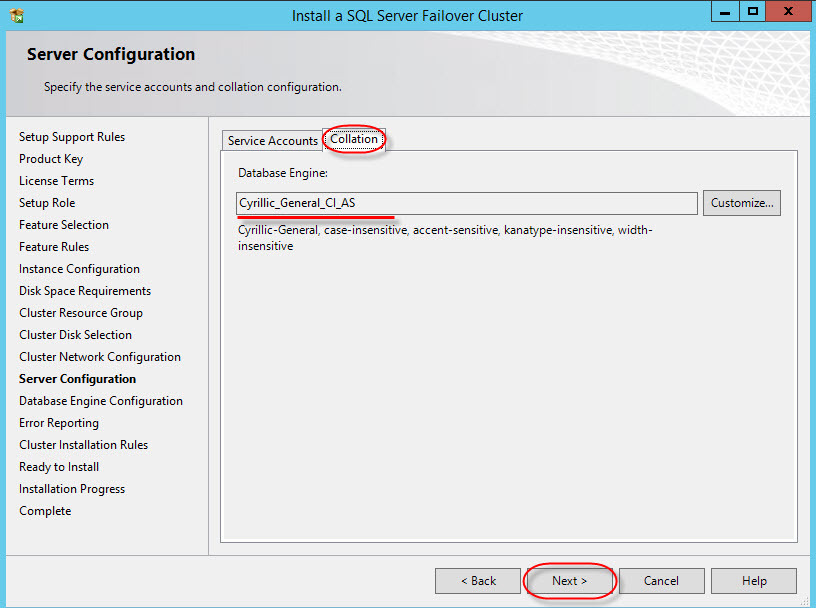Screen dimensions: 816x608
Task: Maximize the installer window
Action: point(752,12)
